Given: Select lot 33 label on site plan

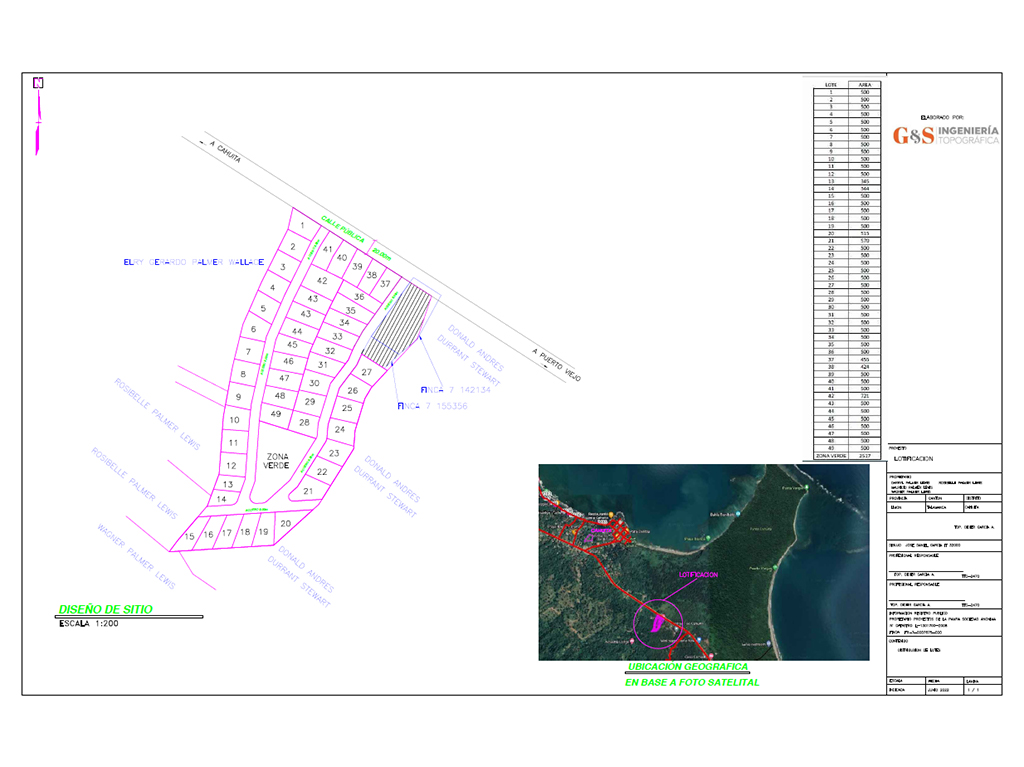Looking at the screenshot, I should [337, 336].
